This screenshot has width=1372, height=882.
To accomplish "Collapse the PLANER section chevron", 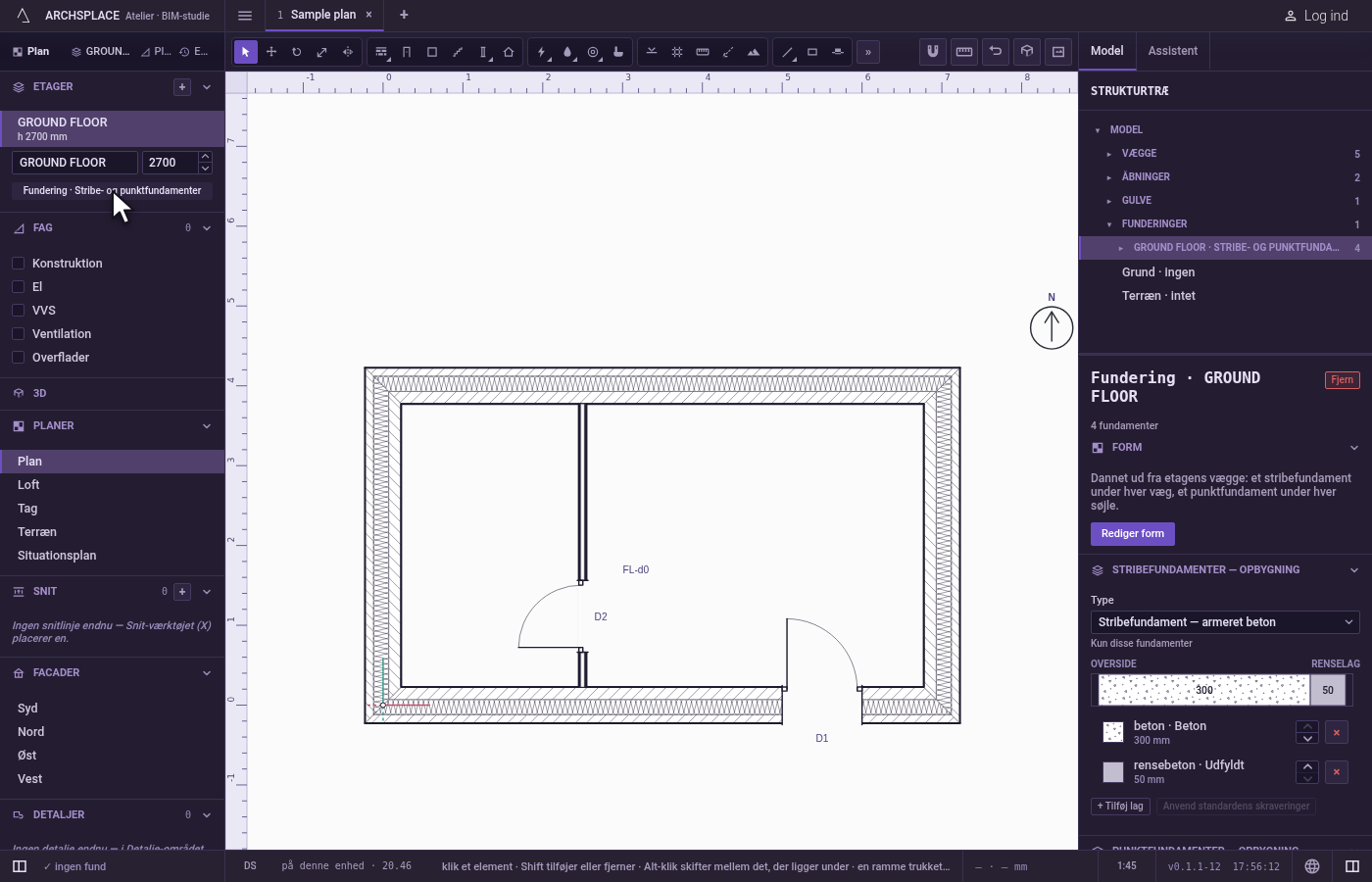I will pos(207,426).
